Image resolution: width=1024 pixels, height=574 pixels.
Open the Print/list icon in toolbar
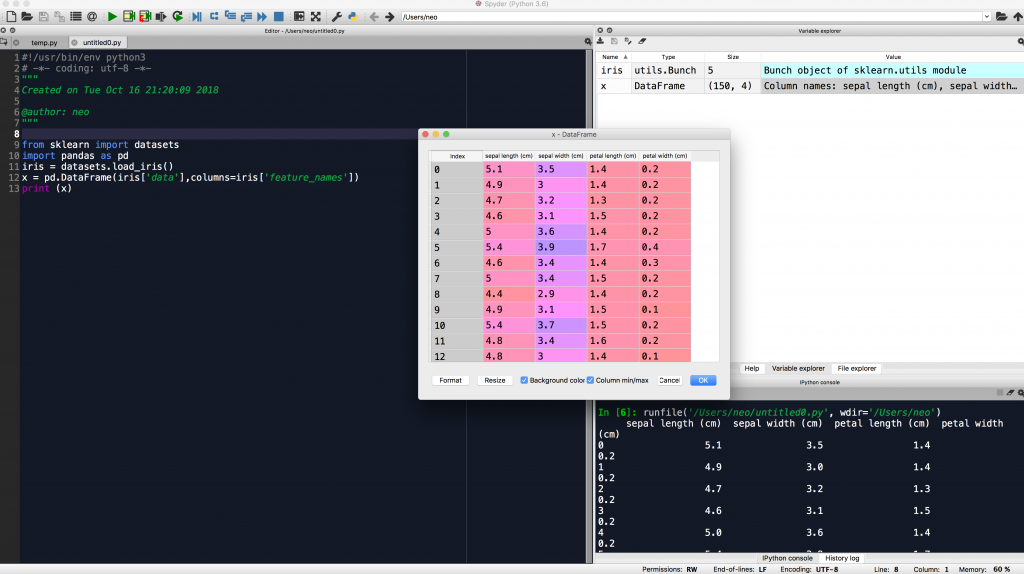coord(76,16)
